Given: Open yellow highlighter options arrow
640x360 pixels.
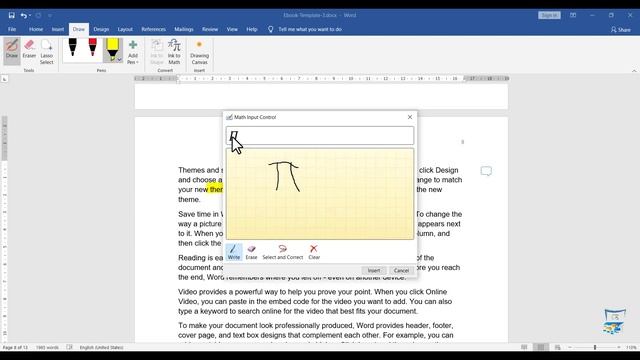Looking at the screenshot, I should (x=119, y=60).
